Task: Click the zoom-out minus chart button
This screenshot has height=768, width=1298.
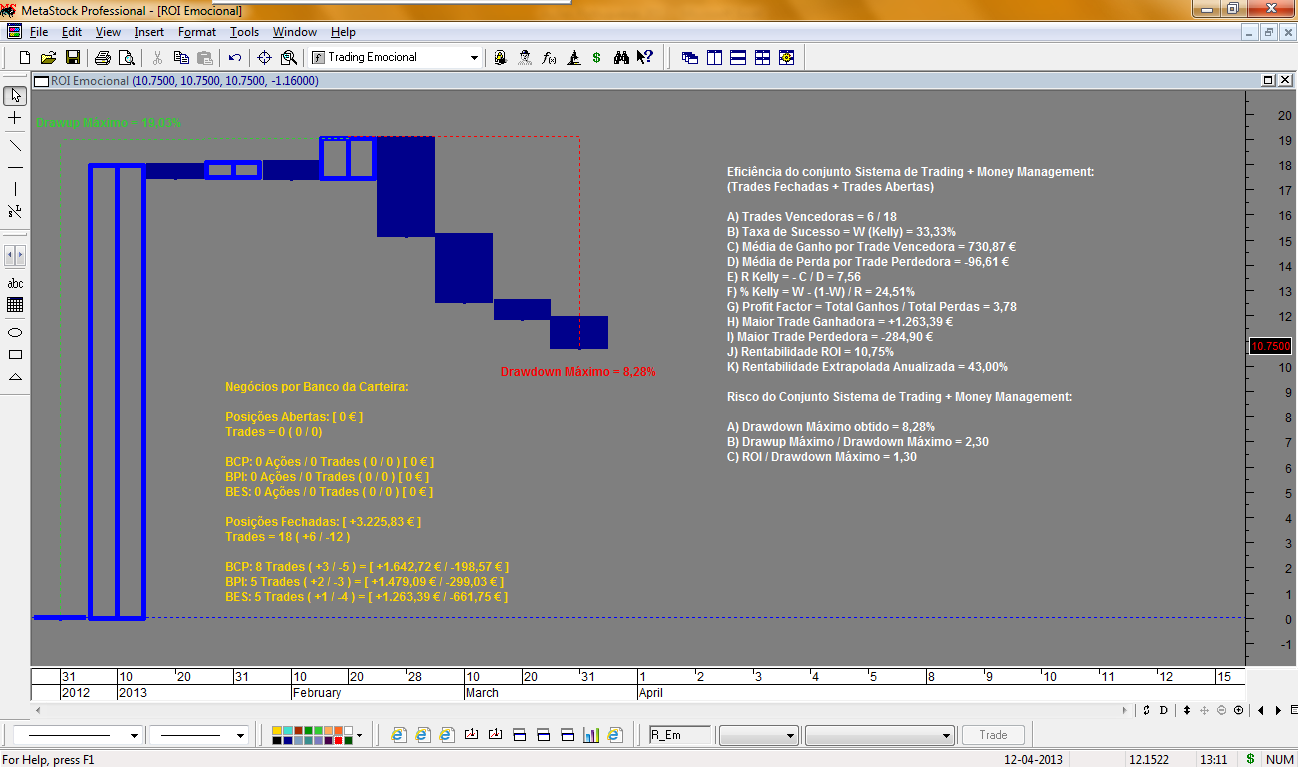Action: pyautogui.click(x=1222, y=710)
